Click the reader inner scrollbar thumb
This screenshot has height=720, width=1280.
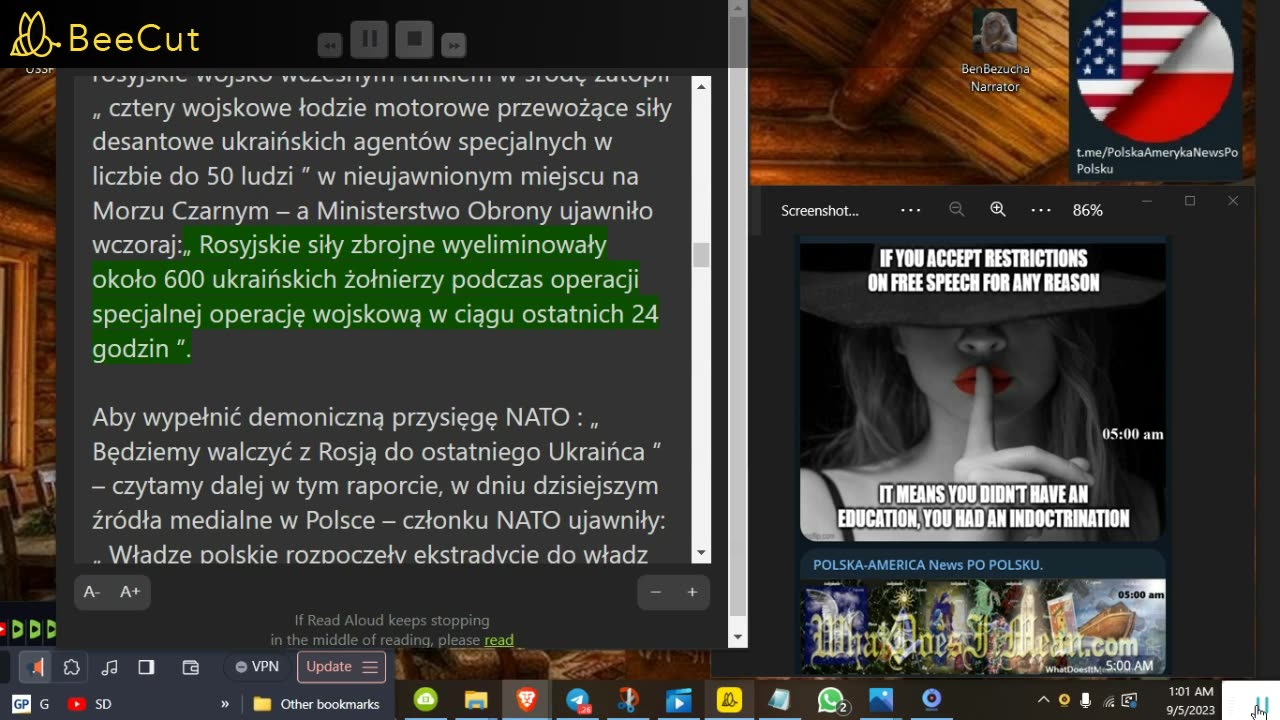pyautogui.click(x=701, y=255)
